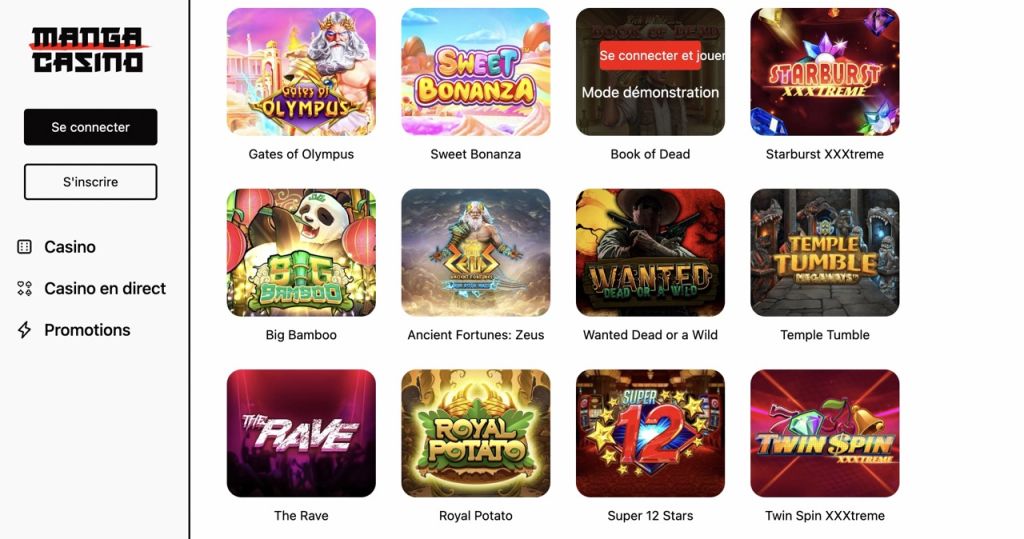Click the S'inscrire button
This screenshot has height=539, width=1024.
91,182
